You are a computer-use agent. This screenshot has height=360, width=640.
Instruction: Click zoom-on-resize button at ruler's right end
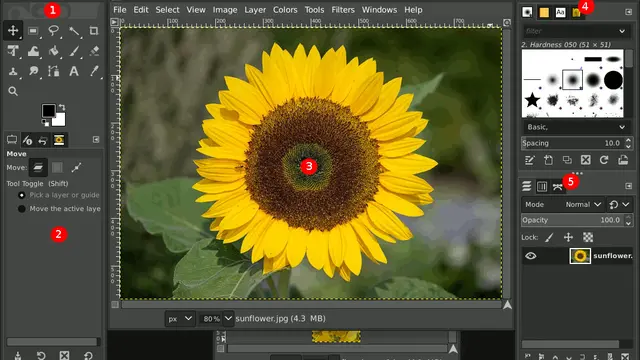tap(507, 22)
